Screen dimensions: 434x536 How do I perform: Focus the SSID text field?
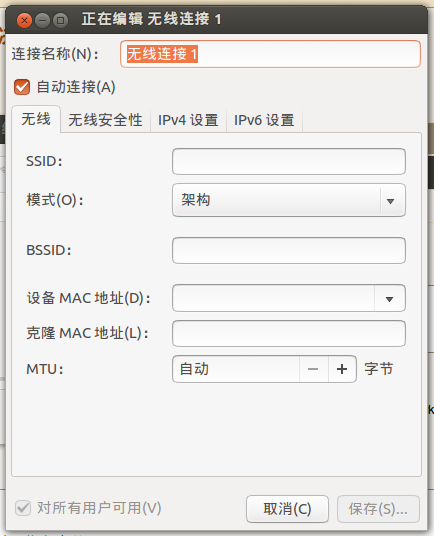click(x=289, y=162)
